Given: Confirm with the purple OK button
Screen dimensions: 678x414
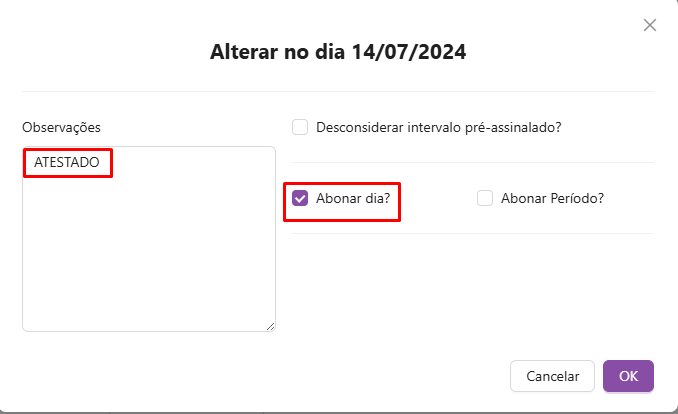Looking at the screenshot, I should coord(628,376).
